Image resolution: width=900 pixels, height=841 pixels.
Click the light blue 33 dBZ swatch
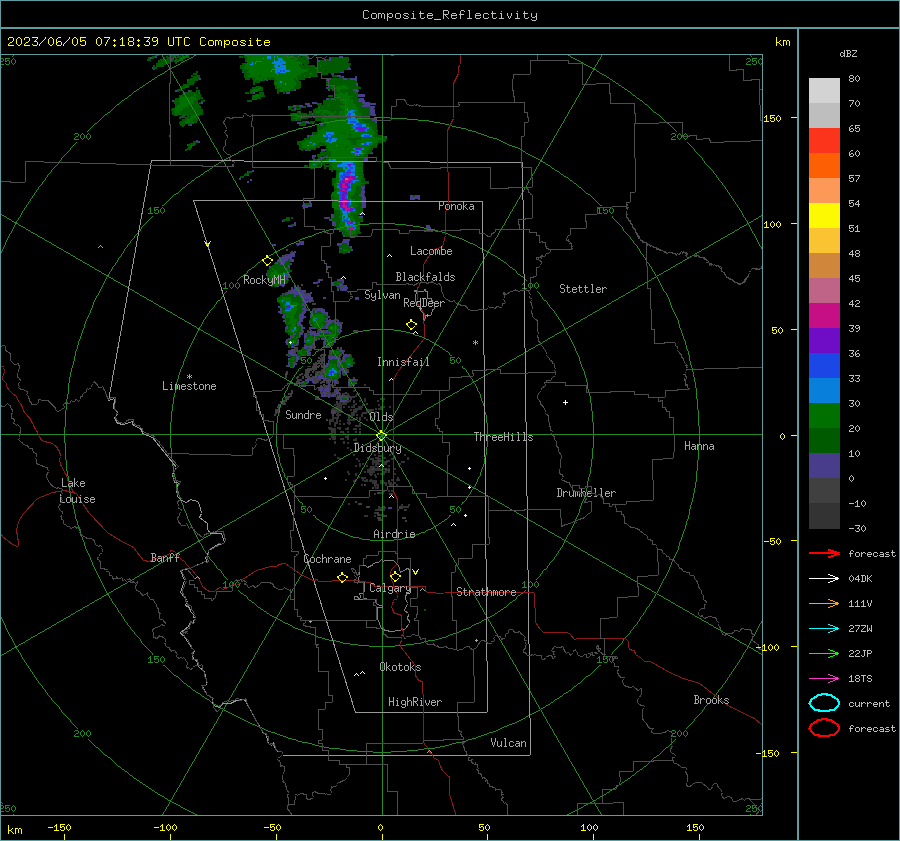(x=824, y=390)
